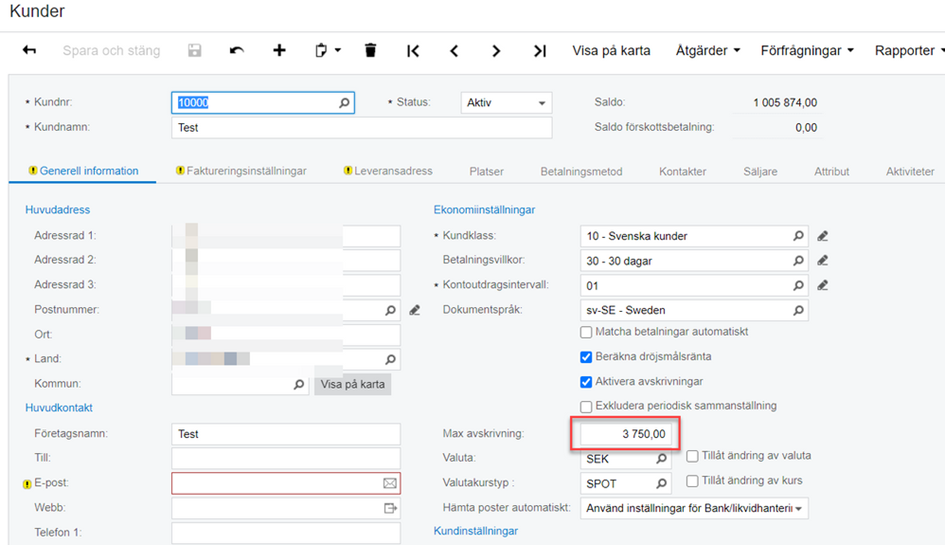Delete the customer with the trash icon

(370, 51)
